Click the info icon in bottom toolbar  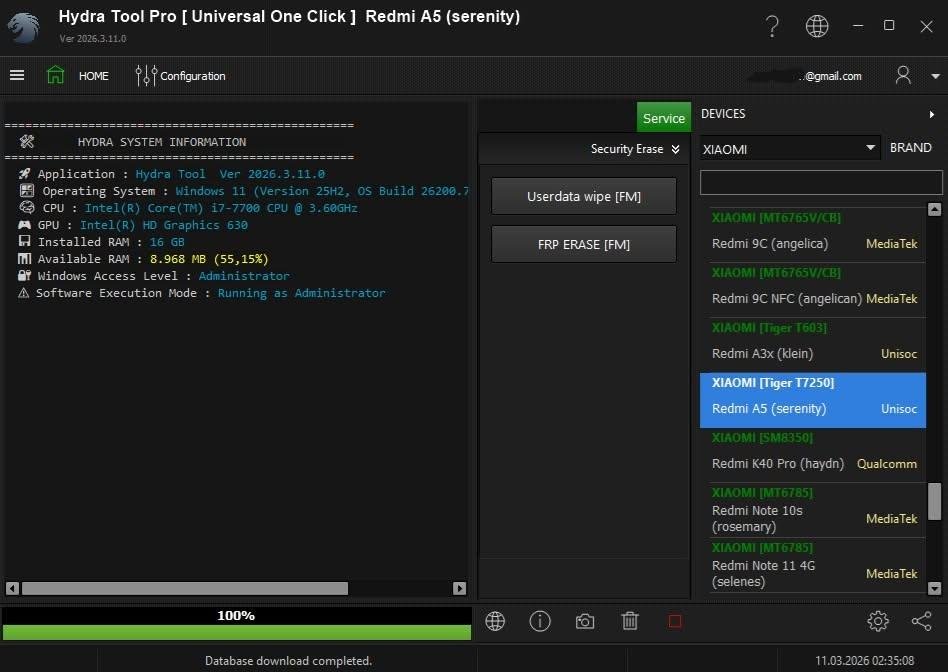coord(540,621)
